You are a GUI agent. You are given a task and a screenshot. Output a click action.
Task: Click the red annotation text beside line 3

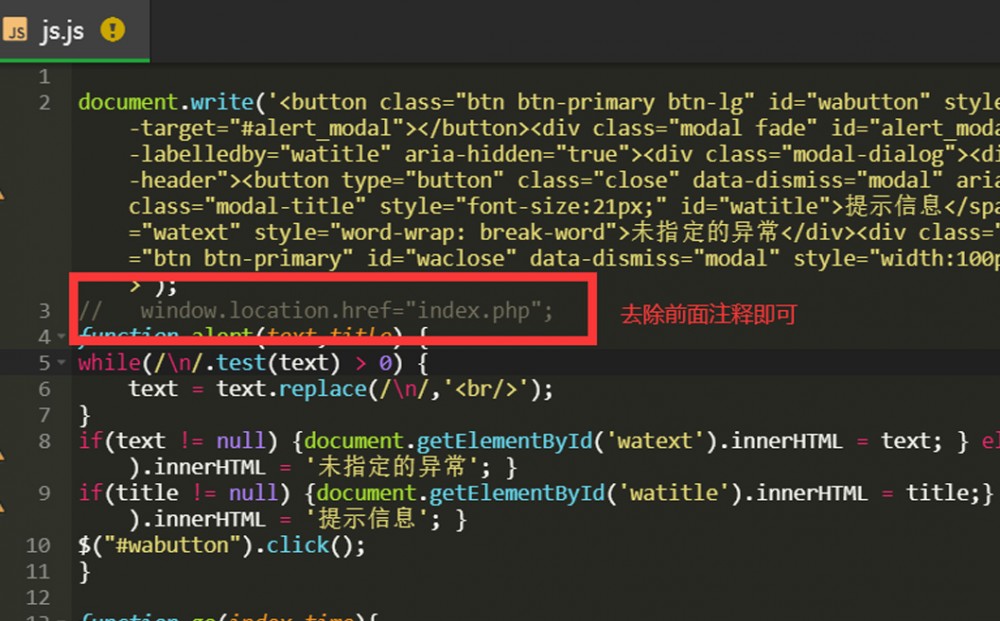708,315
